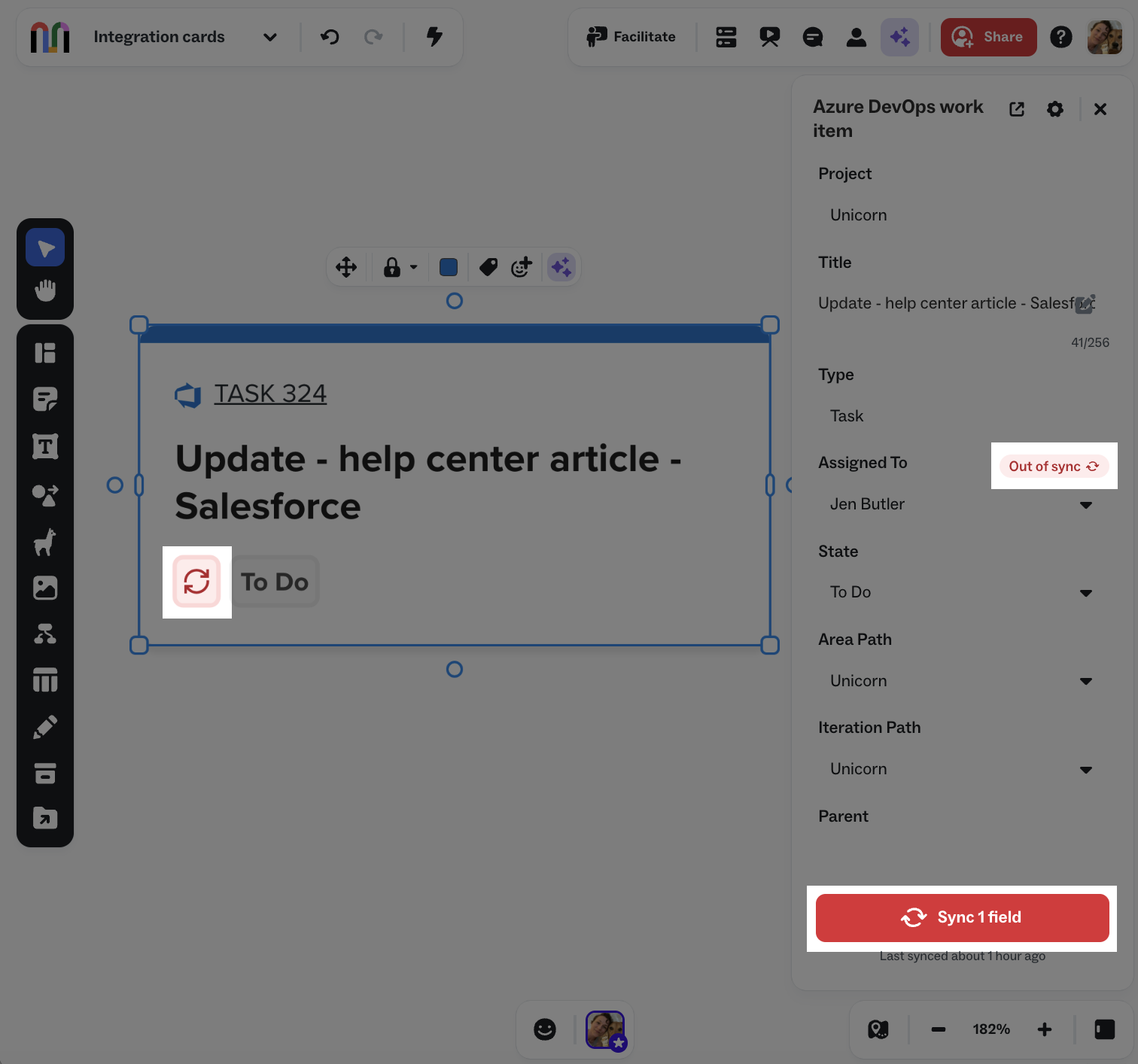Viewport: 1138px width, 1064px height.
Task: Open the lightning quick actions
Action: 434,37
